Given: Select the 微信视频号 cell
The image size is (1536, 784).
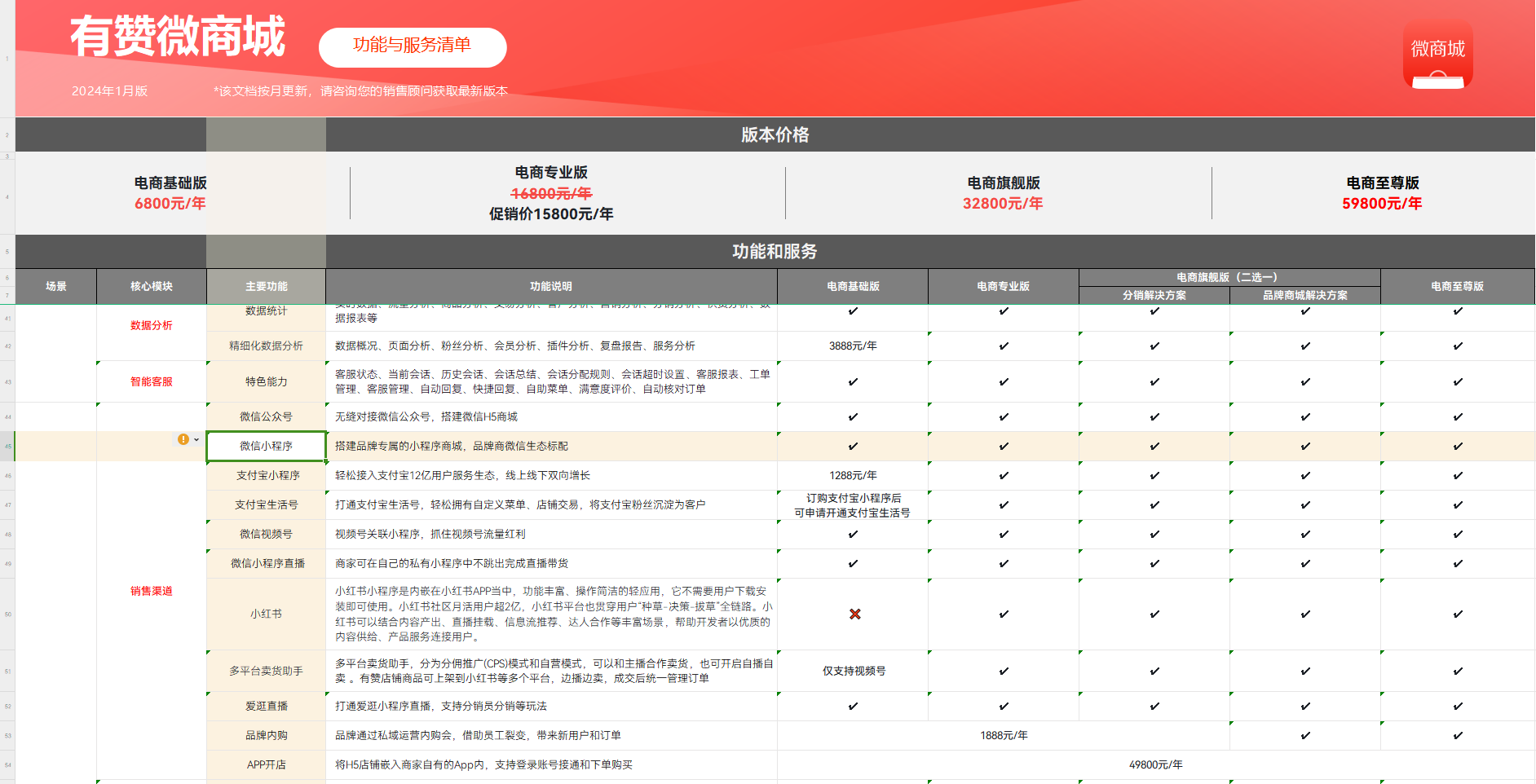Looking at the screenshot, I should [x=267, y=534].
